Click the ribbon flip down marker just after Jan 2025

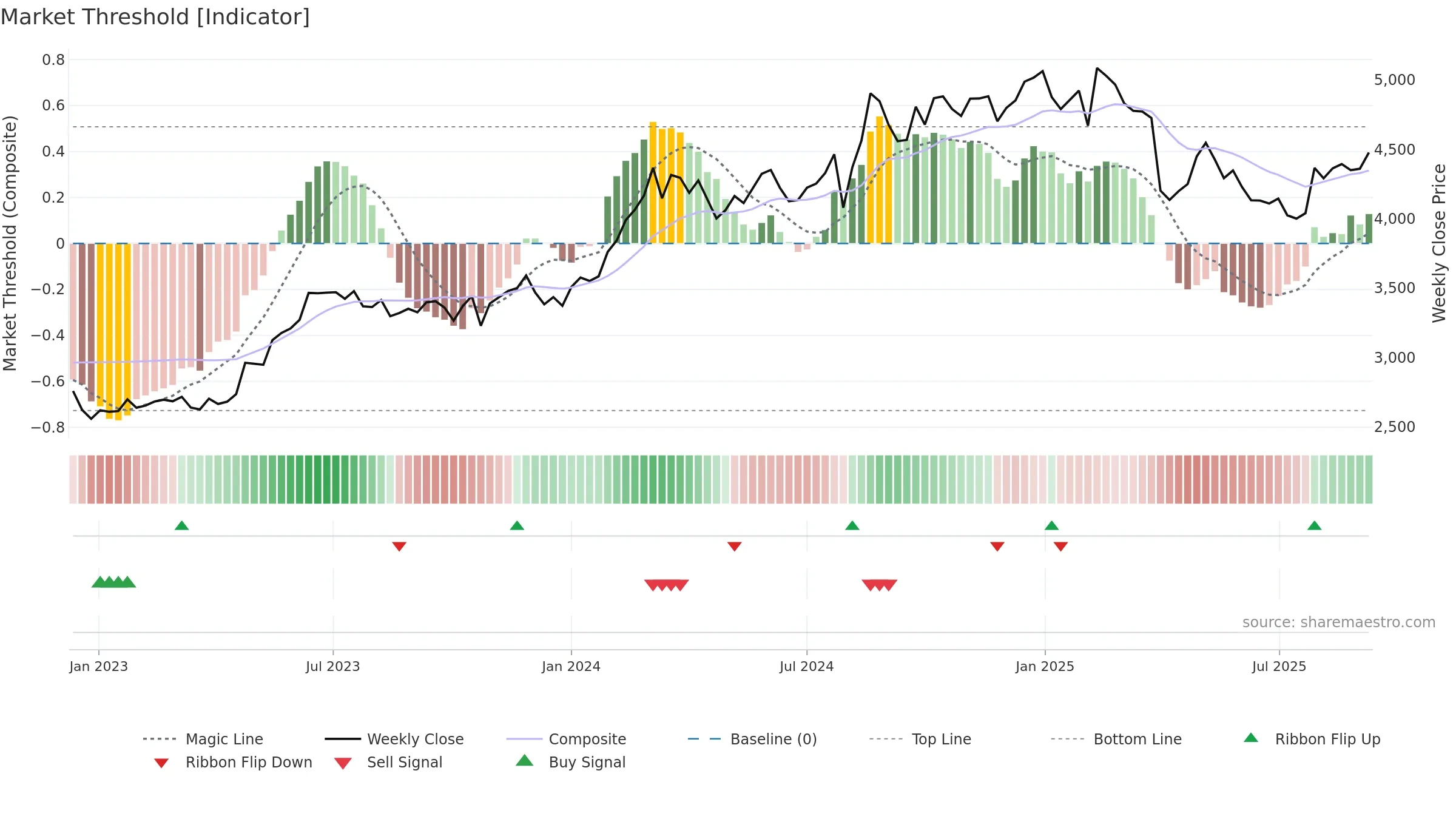(1060, 547)
